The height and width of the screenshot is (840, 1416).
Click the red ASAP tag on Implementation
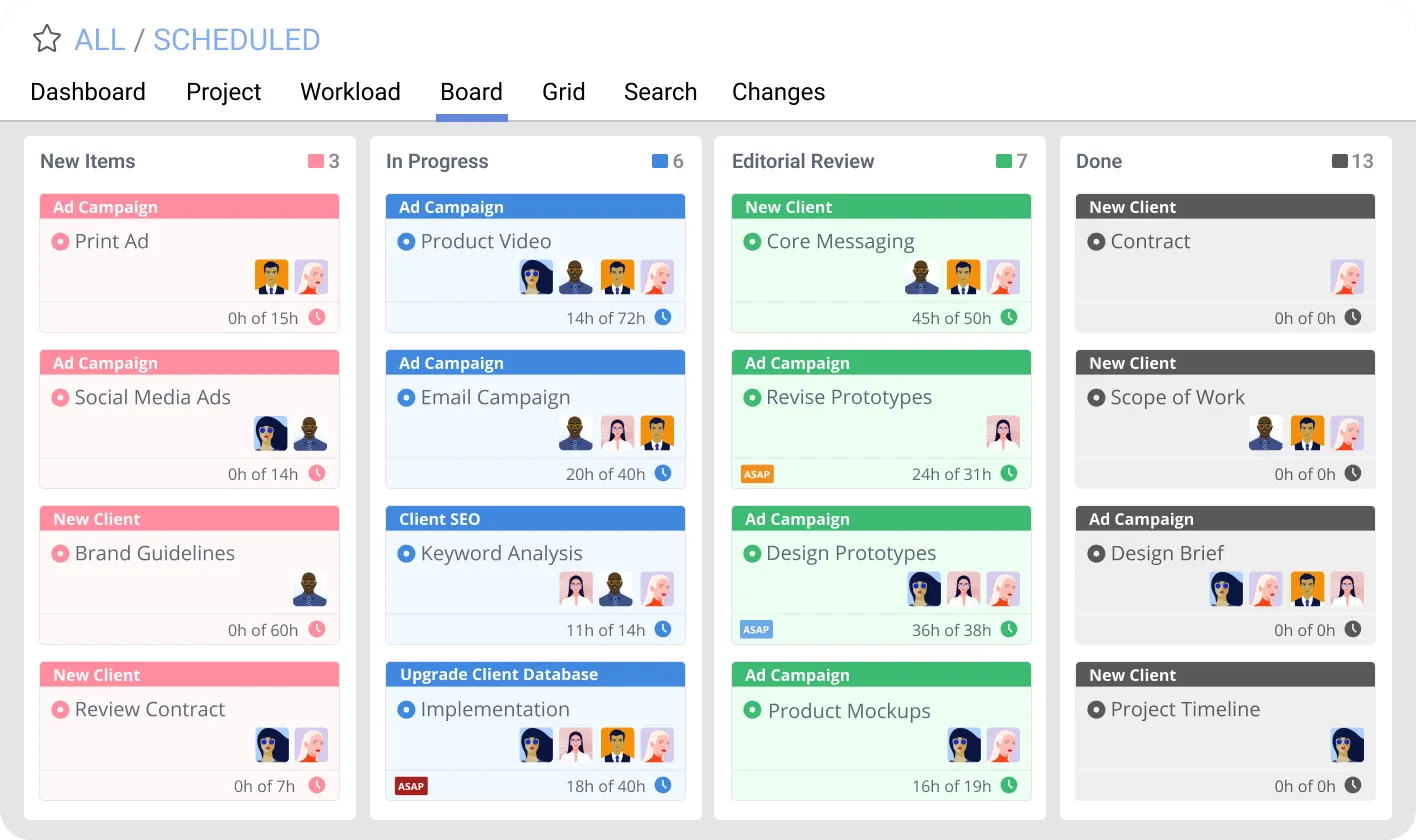[x=411, y=786]
